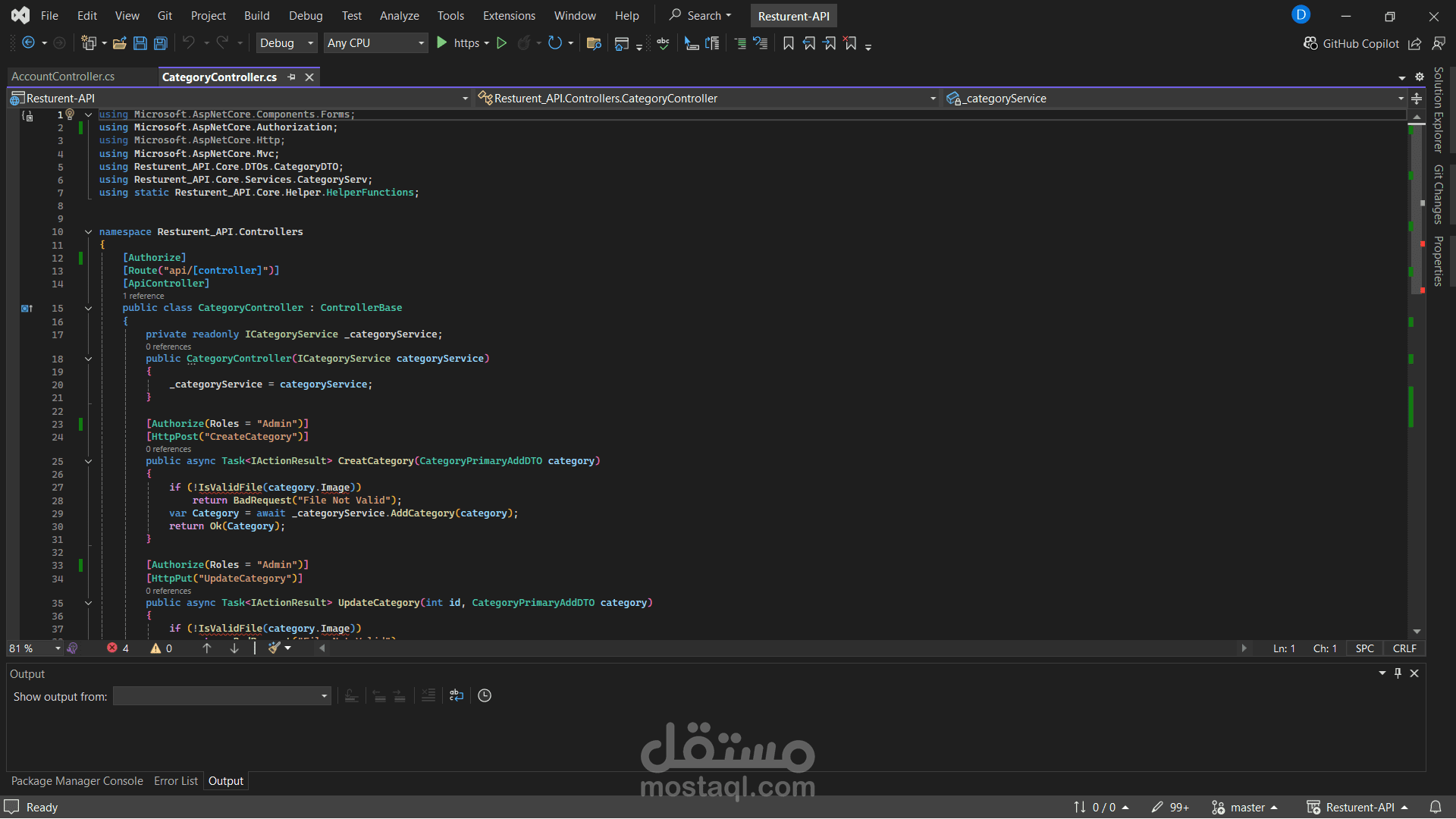Start debugging with the green https play button
Image resolution: width=1456 pixels, height=819 pixels.
(442, 43)
